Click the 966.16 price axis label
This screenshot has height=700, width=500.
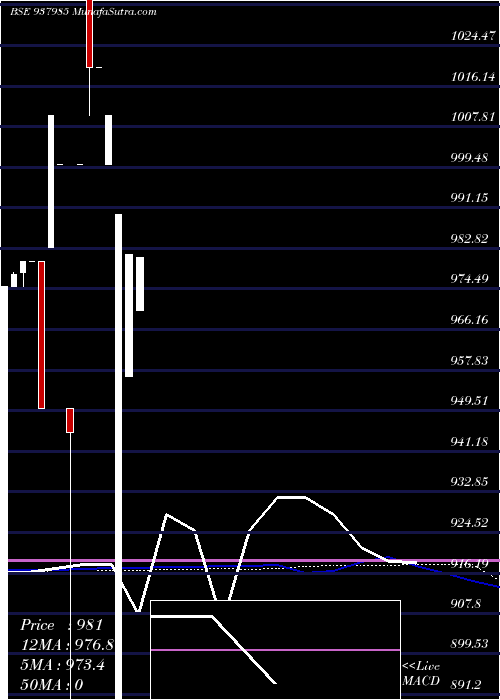[x=469, y=320]
